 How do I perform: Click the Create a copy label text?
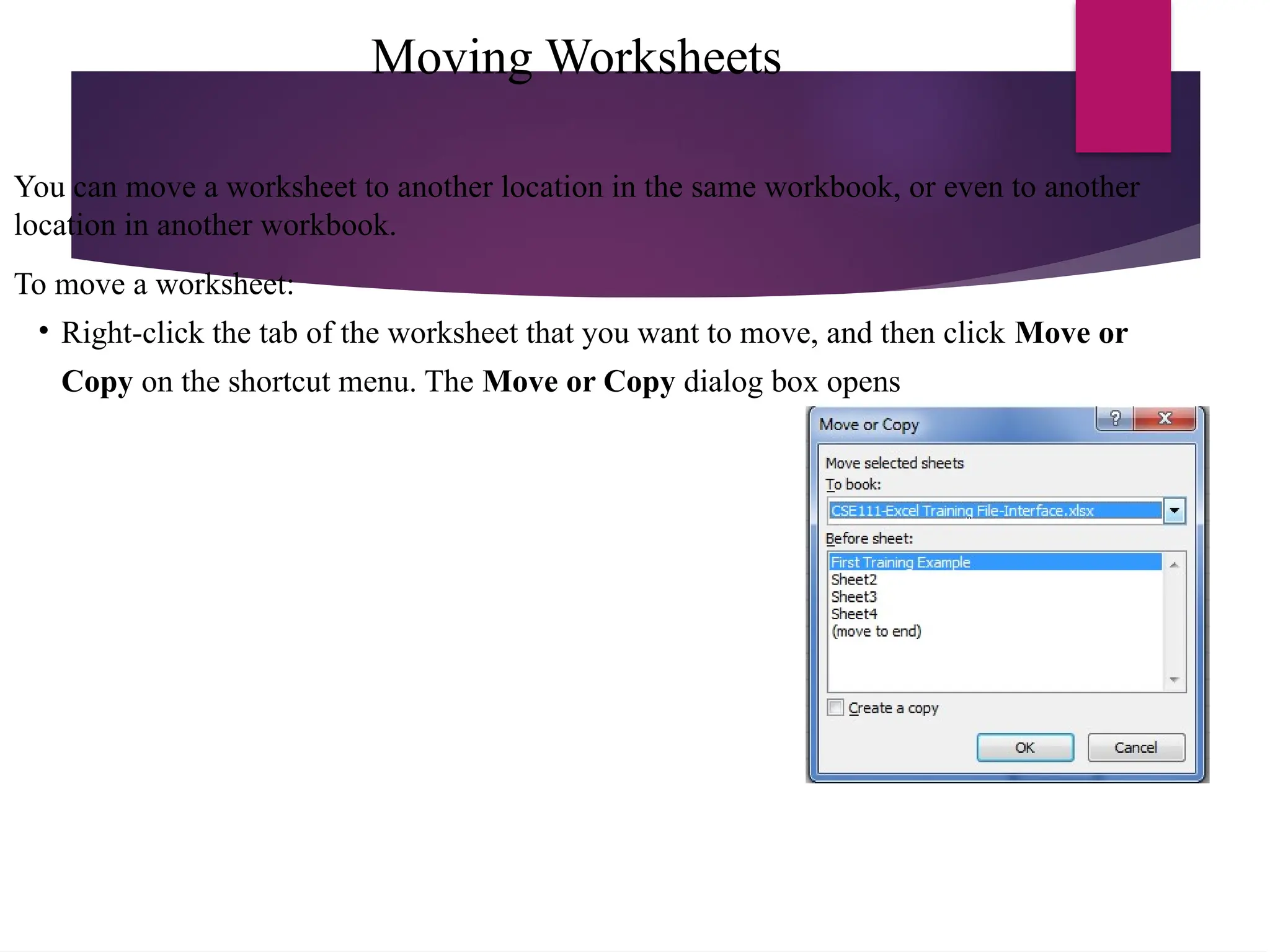pos(893,708)
